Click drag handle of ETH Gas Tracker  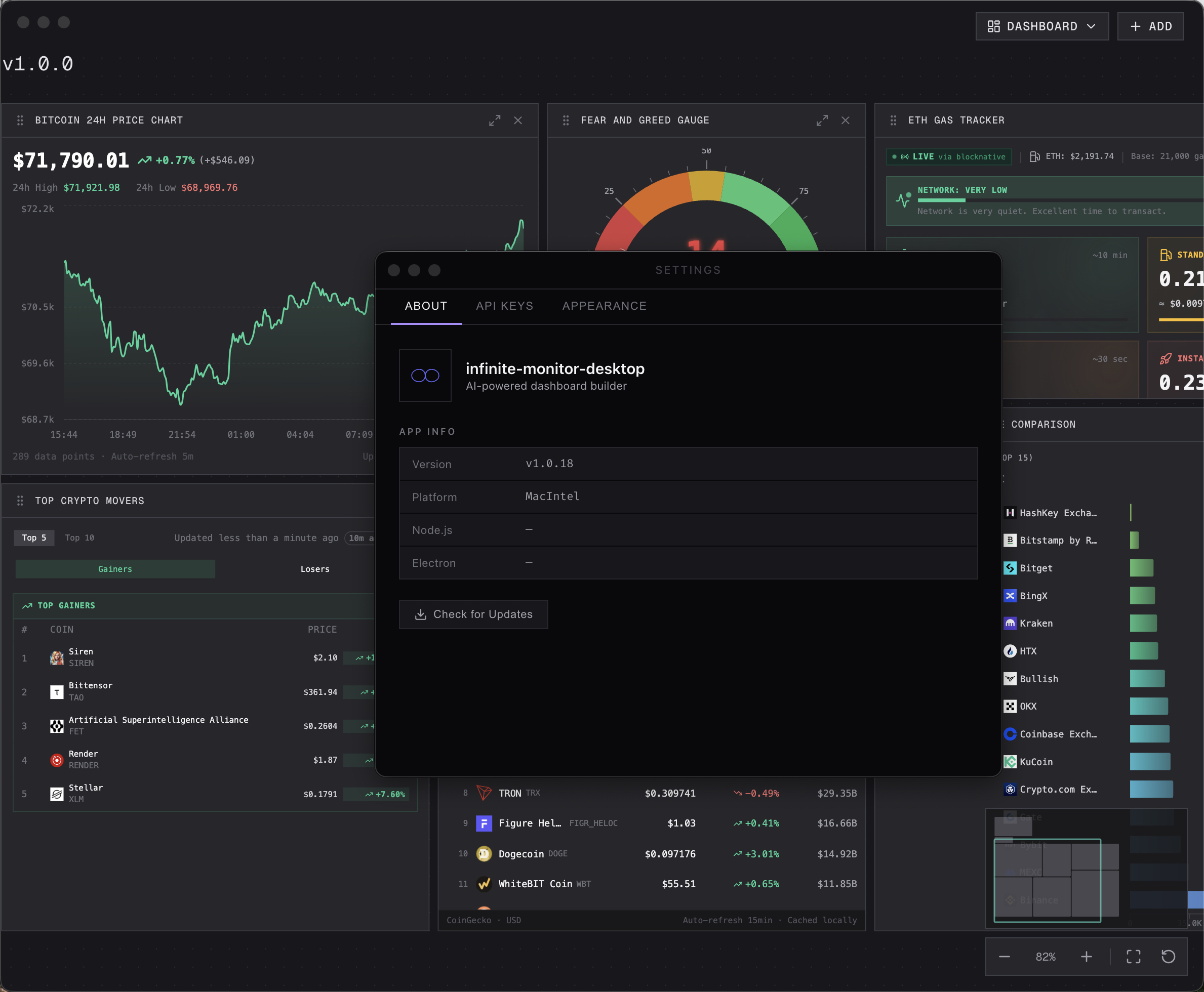click(893, 120)
